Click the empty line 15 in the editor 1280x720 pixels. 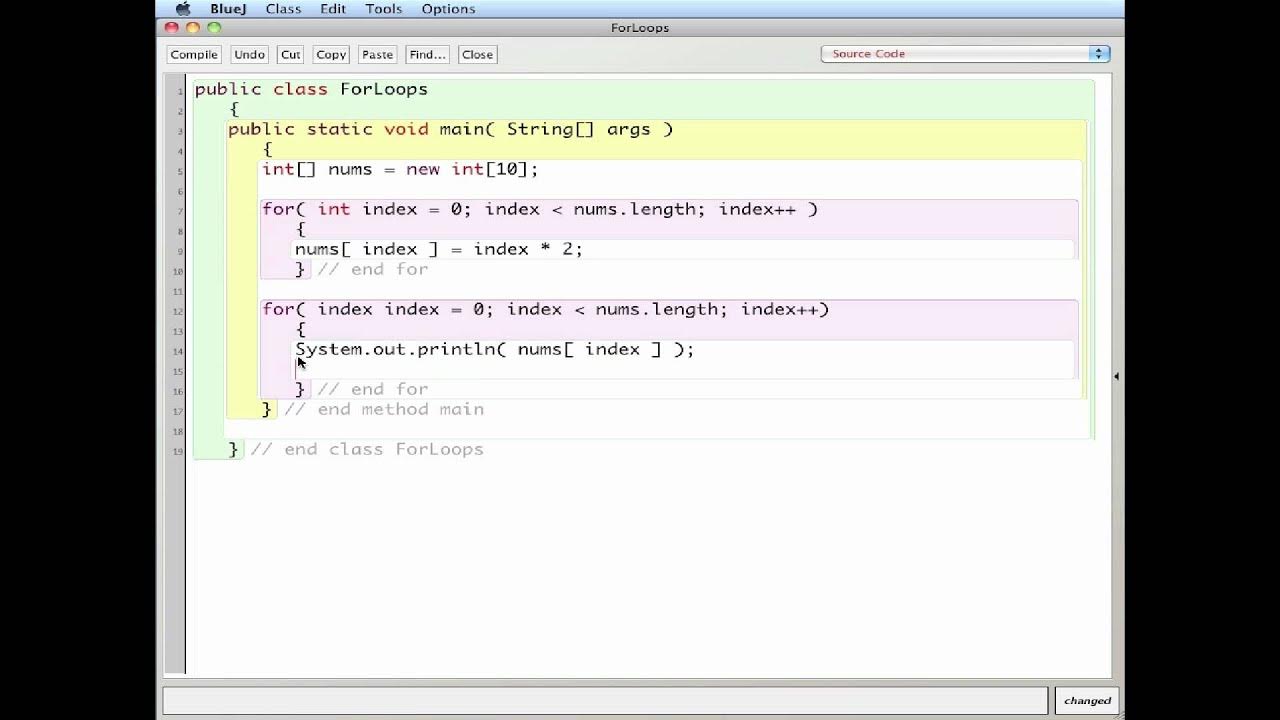coord(685,369)
